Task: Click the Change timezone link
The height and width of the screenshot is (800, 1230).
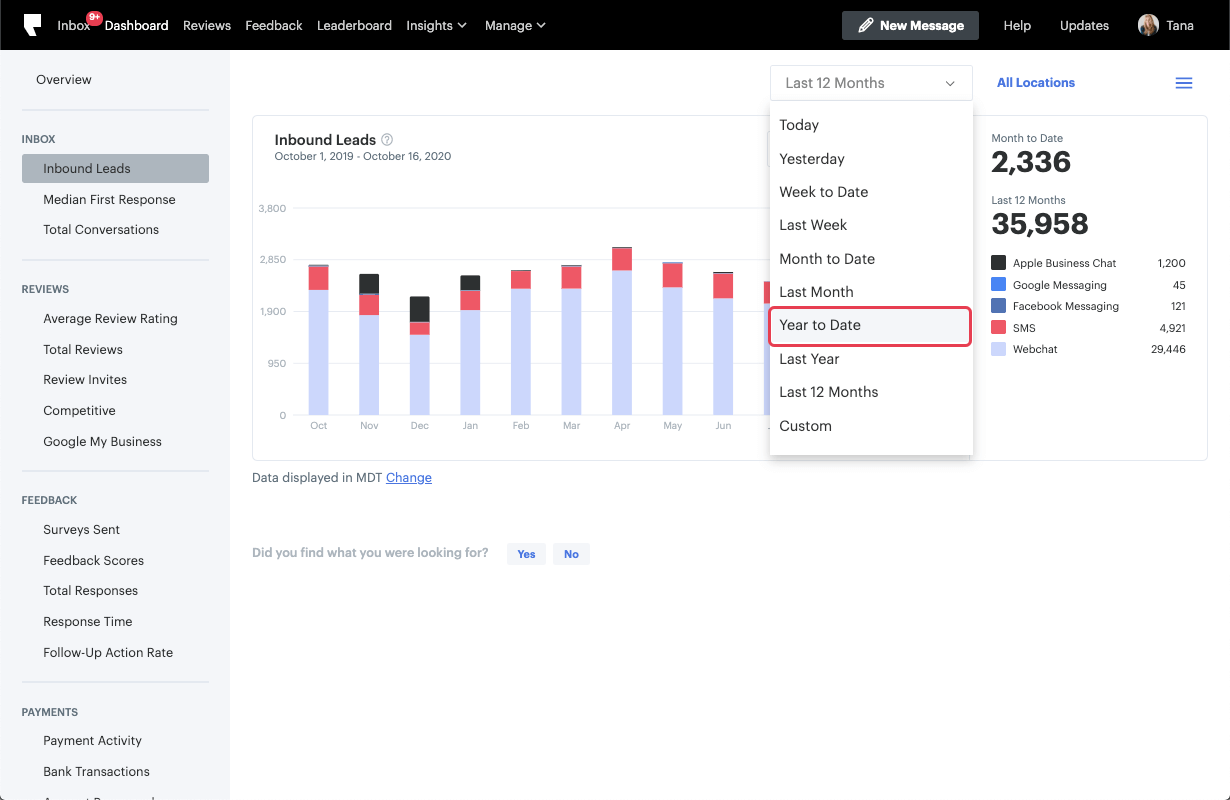Action: click(x=408, y=478)
